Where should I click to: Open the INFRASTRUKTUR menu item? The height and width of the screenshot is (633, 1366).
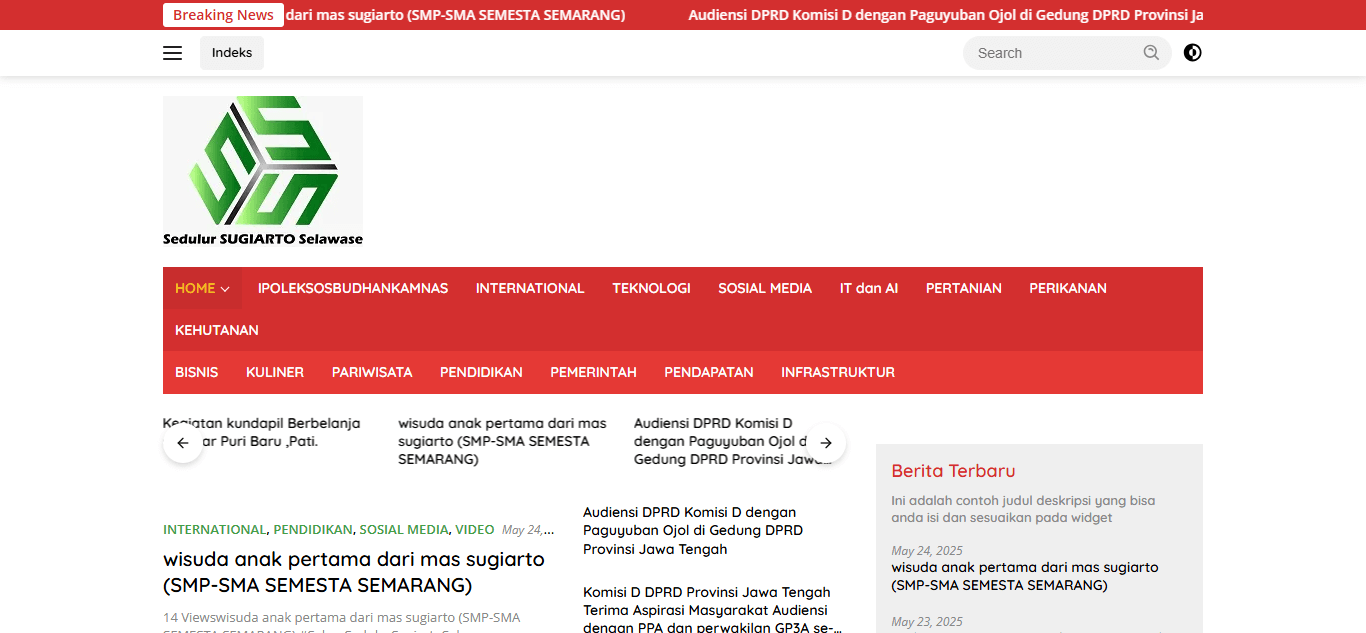coord(838,372)
